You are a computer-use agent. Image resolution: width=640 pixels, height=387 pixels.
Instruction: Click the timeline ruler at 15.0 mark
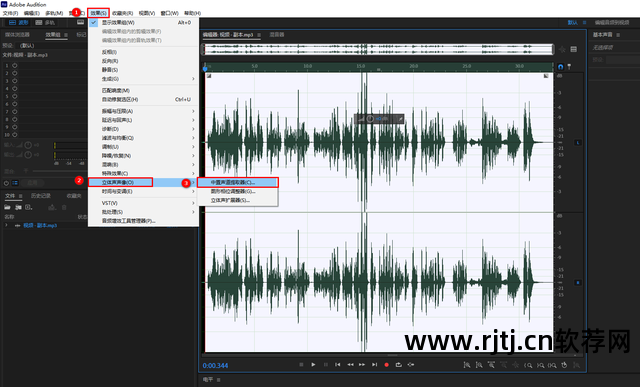click(x=360, y=66)
